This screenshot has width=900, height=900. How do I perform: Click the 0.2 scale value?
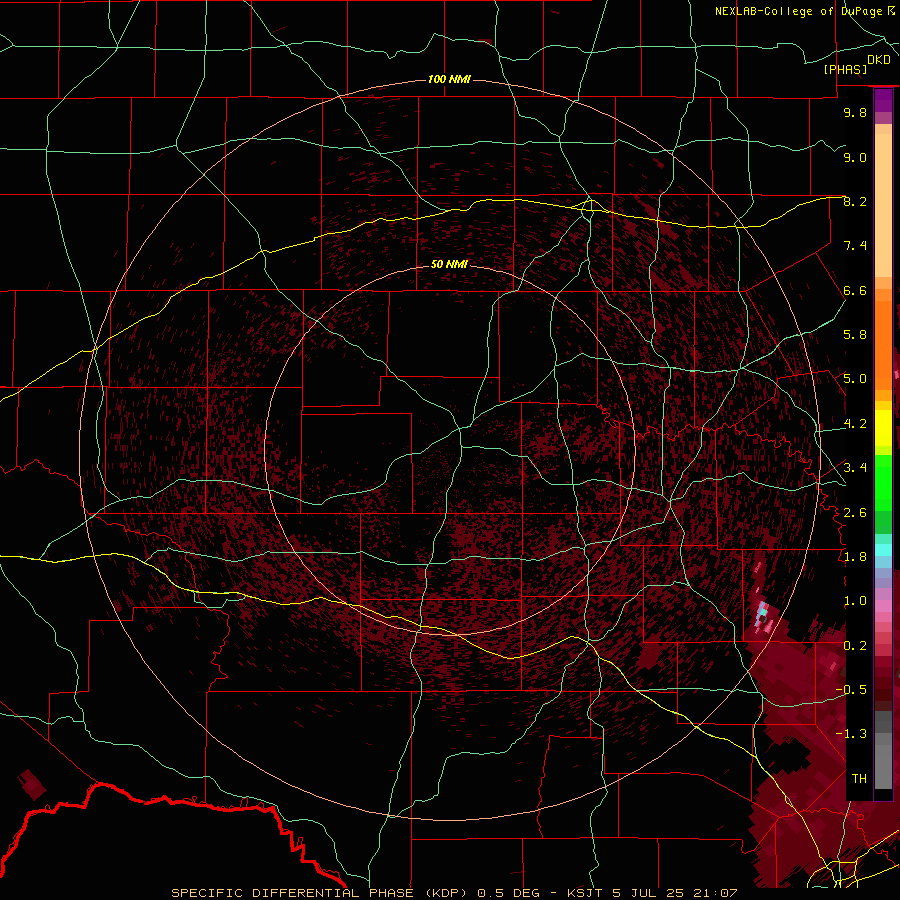855,646
